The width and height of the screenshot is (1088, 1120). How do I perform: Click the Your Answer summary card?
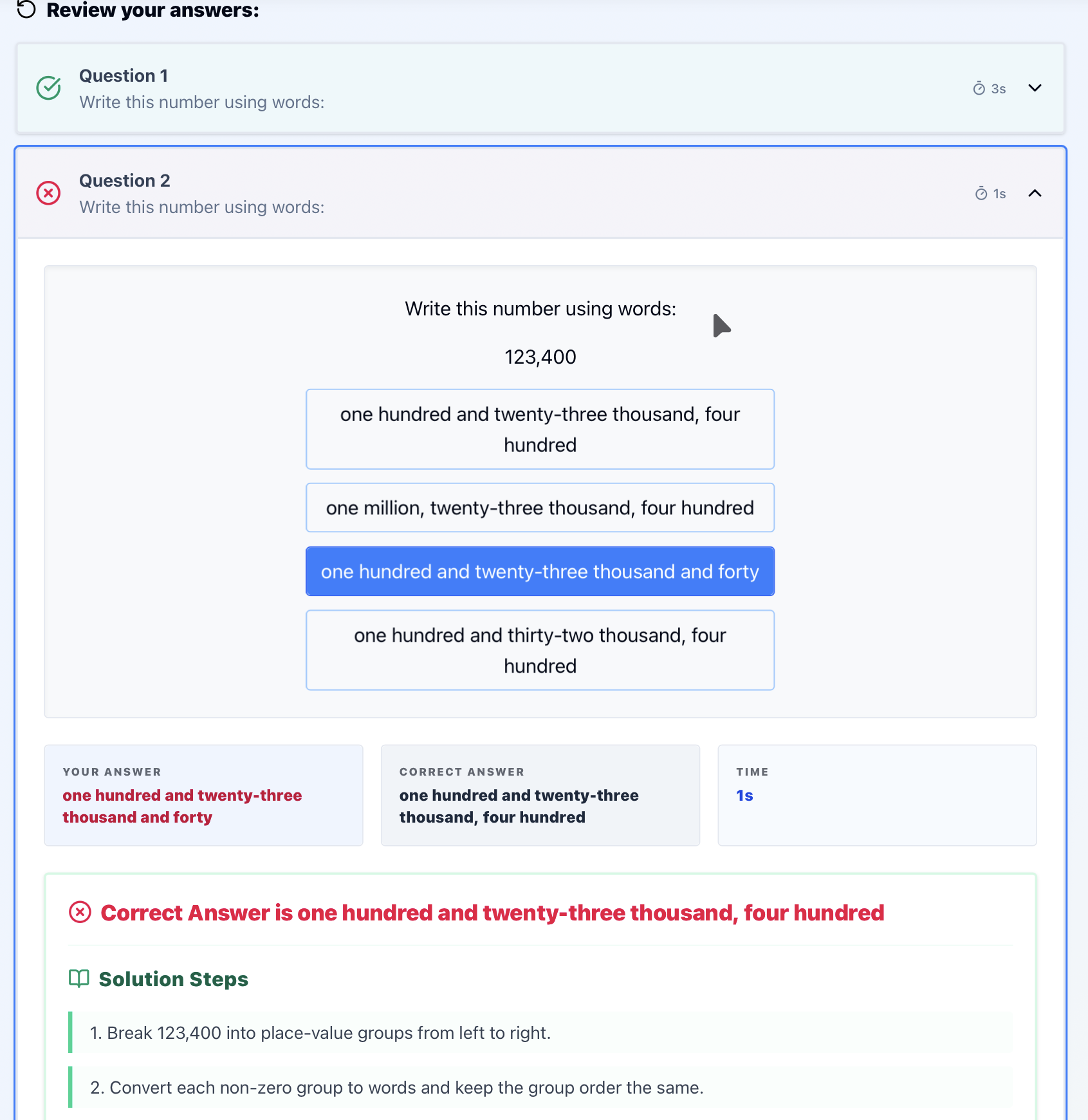(203, 796)
